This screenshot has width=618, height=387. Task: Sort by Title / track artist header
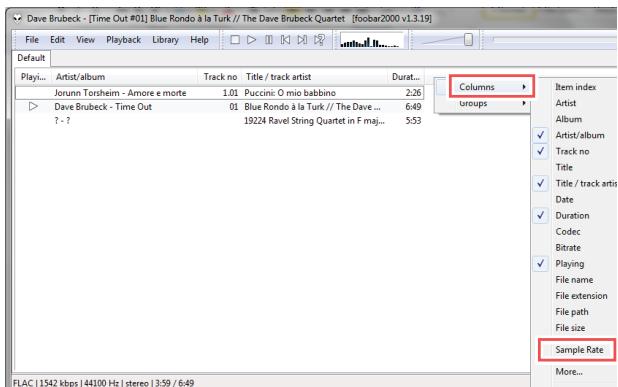[315, 77]
